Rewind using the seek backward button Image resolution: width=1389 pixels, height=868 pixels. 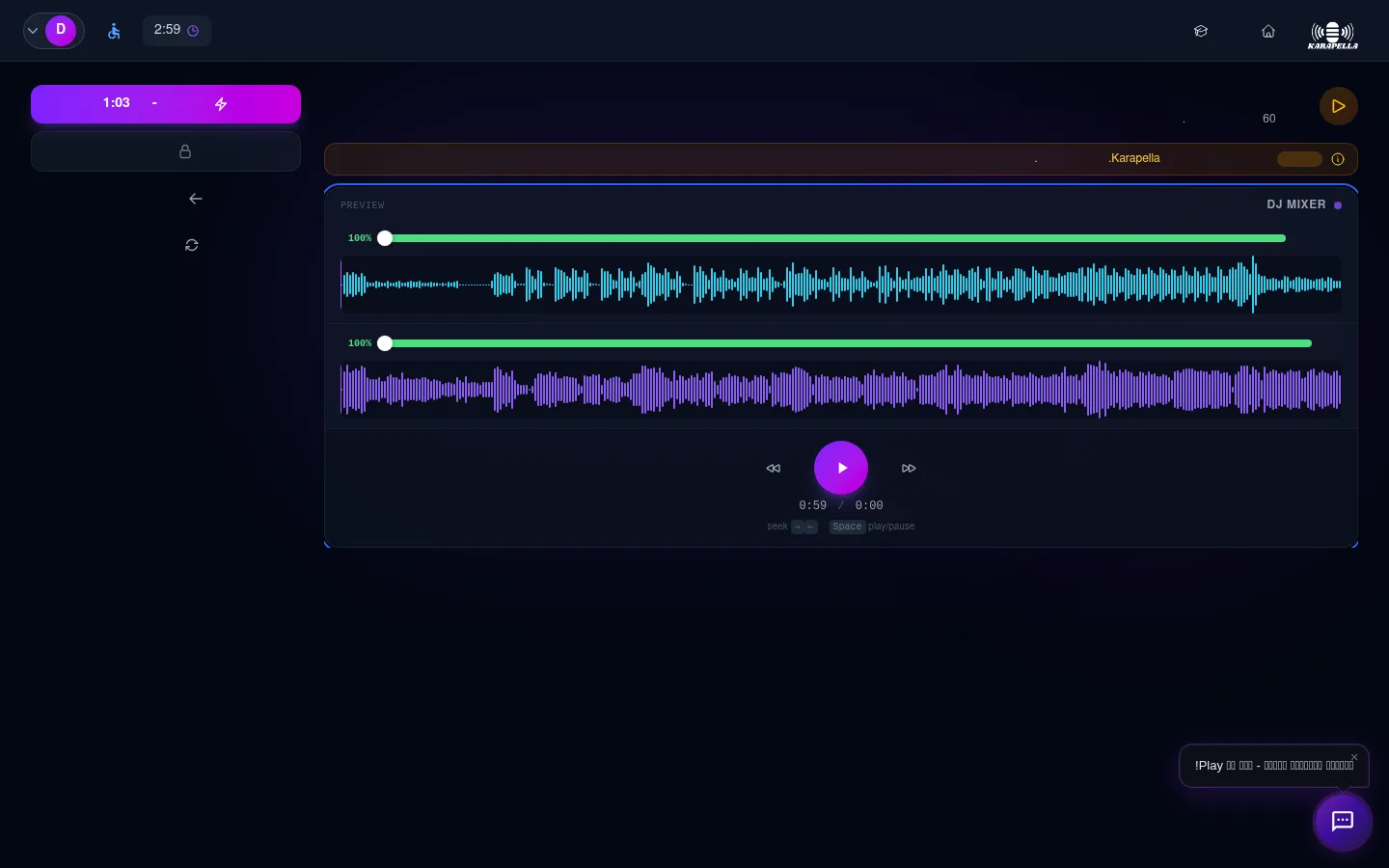[x=774, y=469]
